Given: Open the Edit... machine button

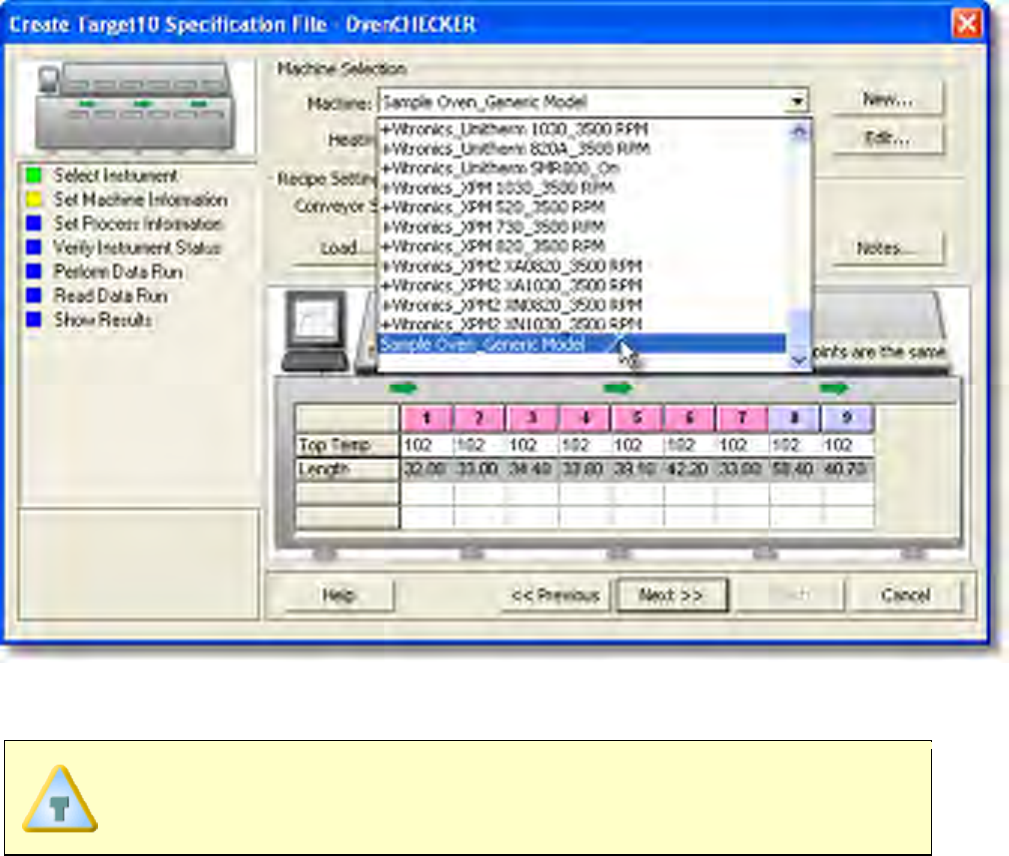Looking at the screenshot, I should tap(887, 138).
